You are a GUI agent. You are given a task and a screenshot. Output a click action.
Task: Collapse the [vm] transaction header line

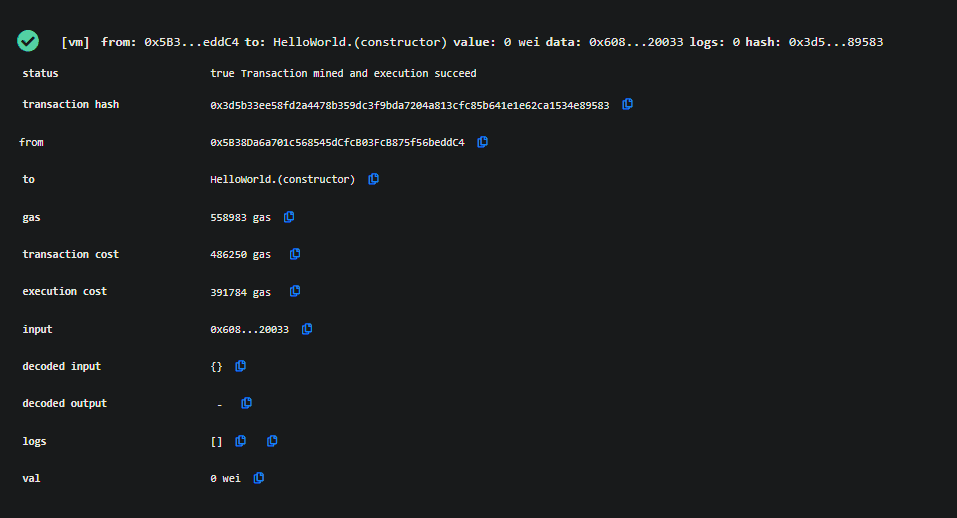pyautogui.click(x=472, y=41)
